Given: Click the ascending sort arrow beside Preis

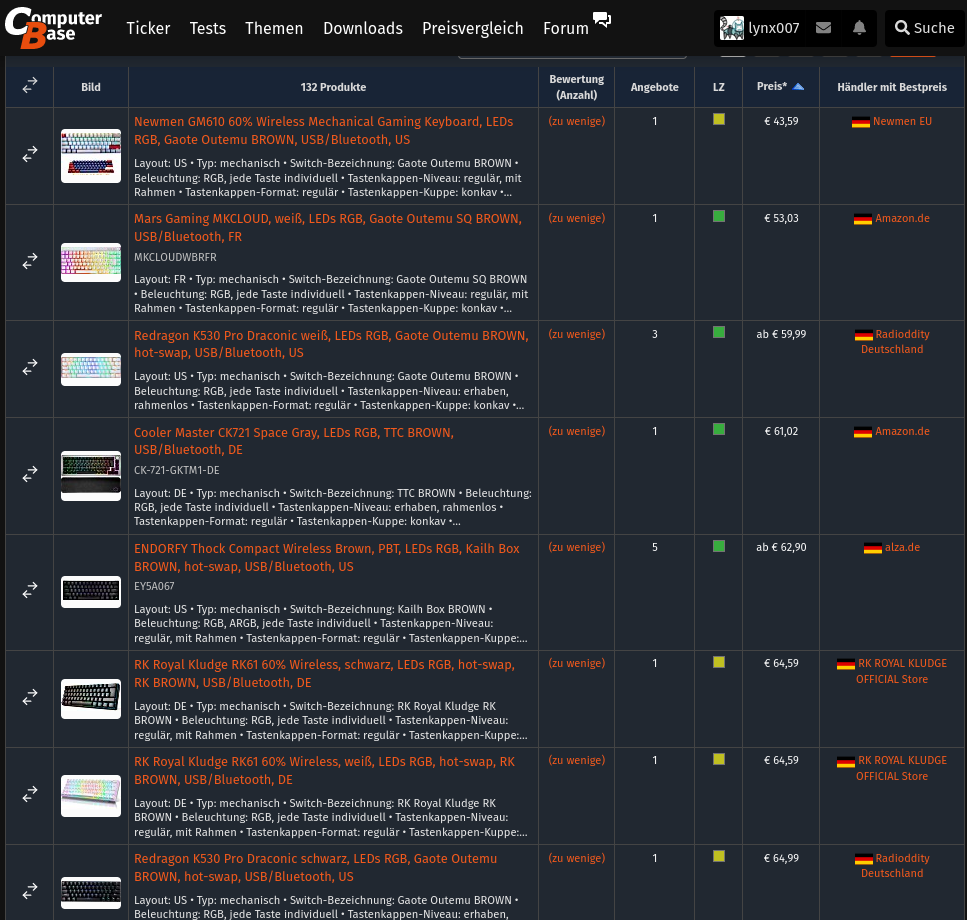Looking at the screenshot, I should pyautogui.click(x=798, y=86).
